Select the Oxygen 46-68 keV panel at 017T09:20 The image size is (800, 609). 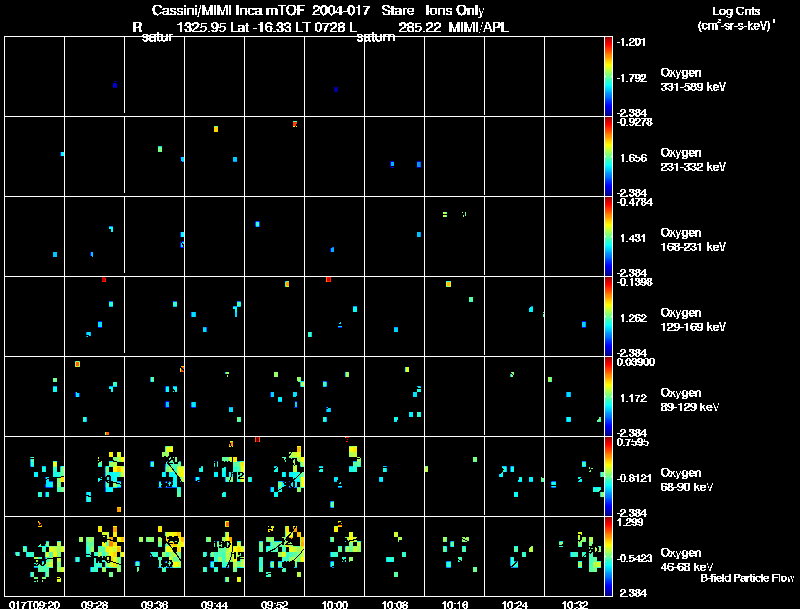pos(34,556)
